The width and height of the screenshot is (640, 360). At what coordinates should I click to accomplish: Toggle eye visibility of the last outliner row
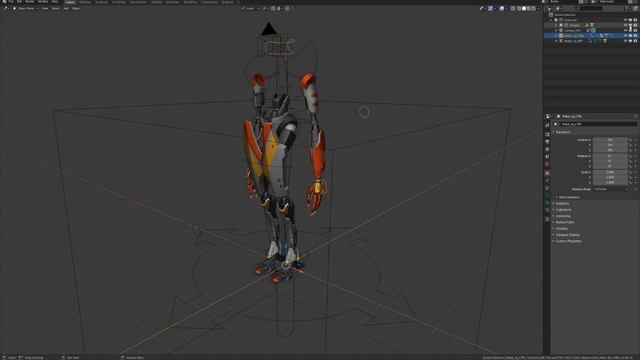point(625,41)
